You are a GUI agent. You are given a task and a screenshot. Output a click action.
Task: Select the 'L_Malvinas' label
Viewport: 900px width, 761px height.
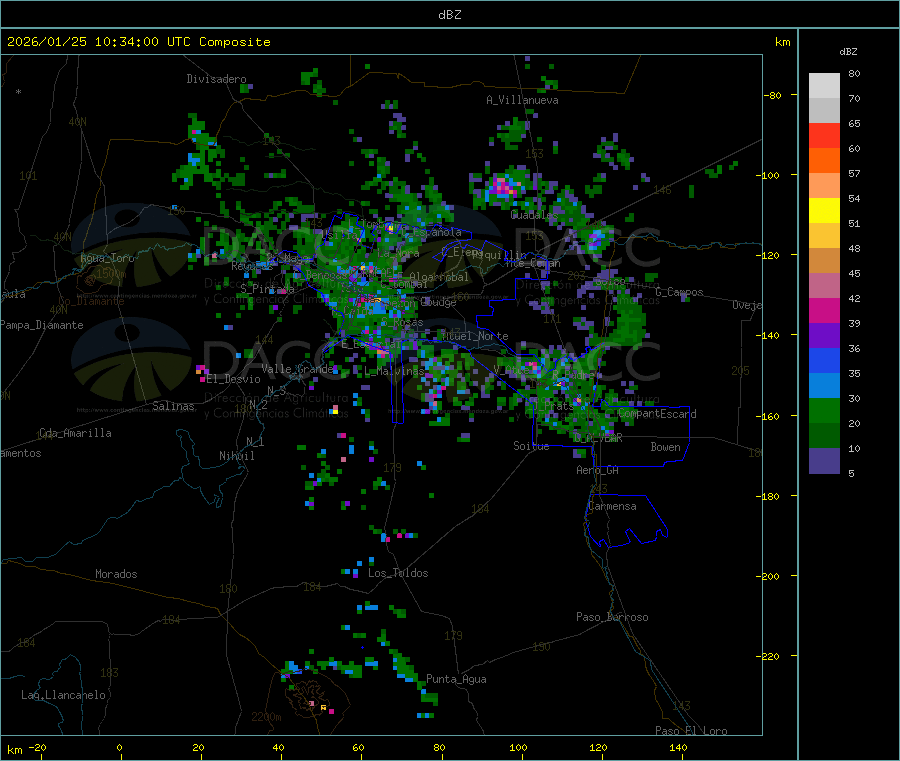394,371
